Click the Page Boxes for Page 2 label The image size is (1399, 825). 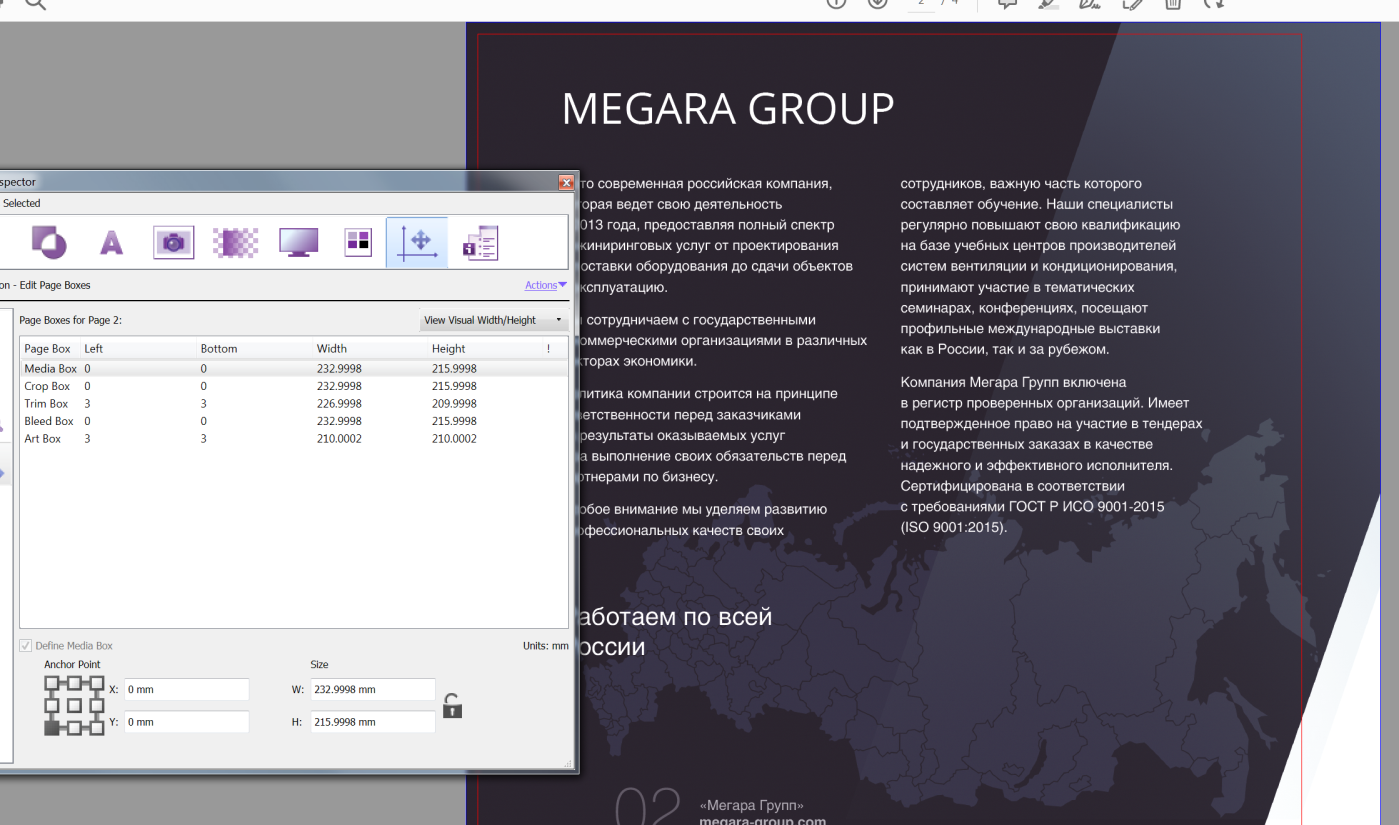70,320
